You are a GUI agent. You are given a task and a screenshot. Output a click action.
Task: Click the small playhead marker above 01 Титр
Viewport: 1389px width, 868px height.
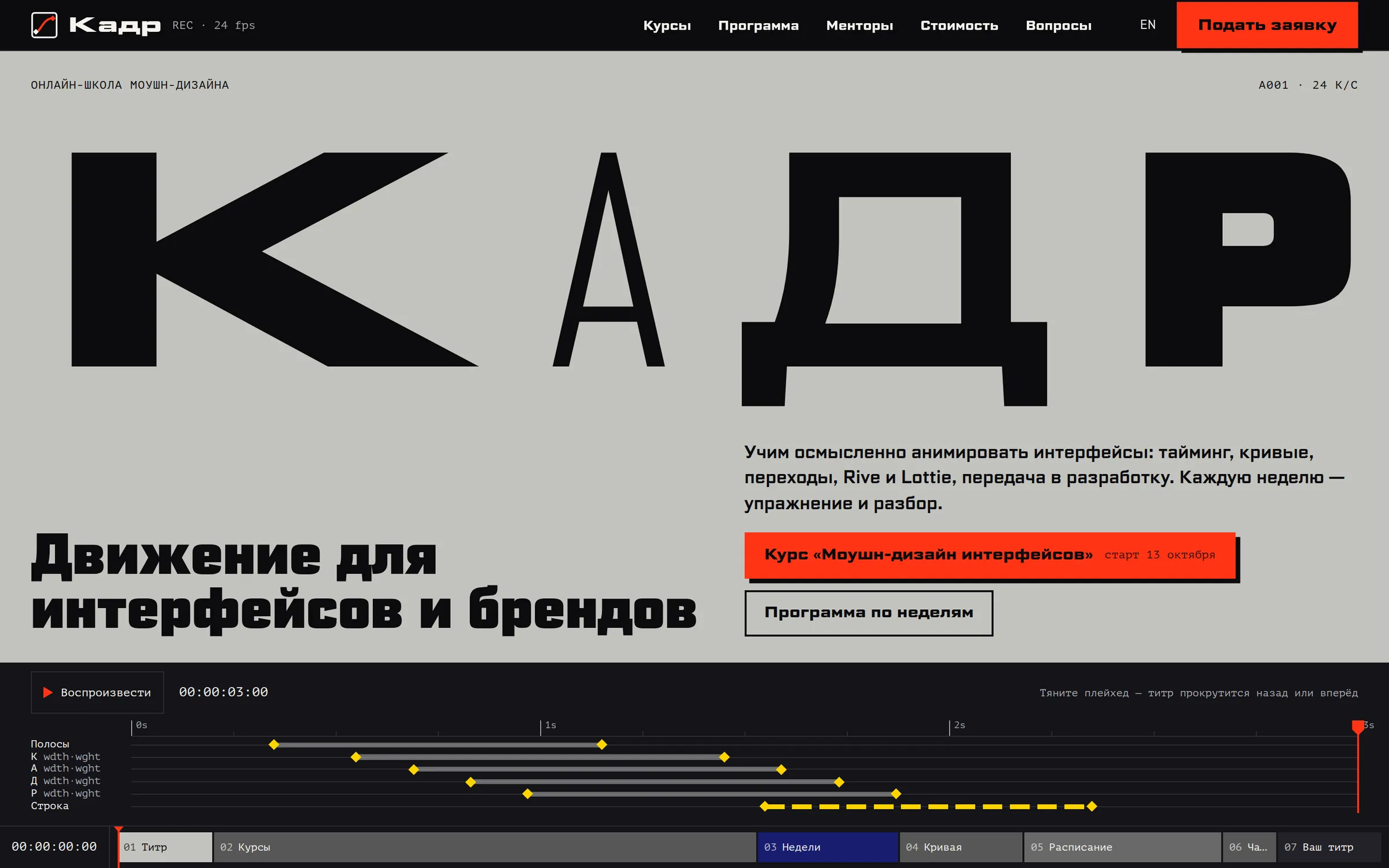coord(119,830)
